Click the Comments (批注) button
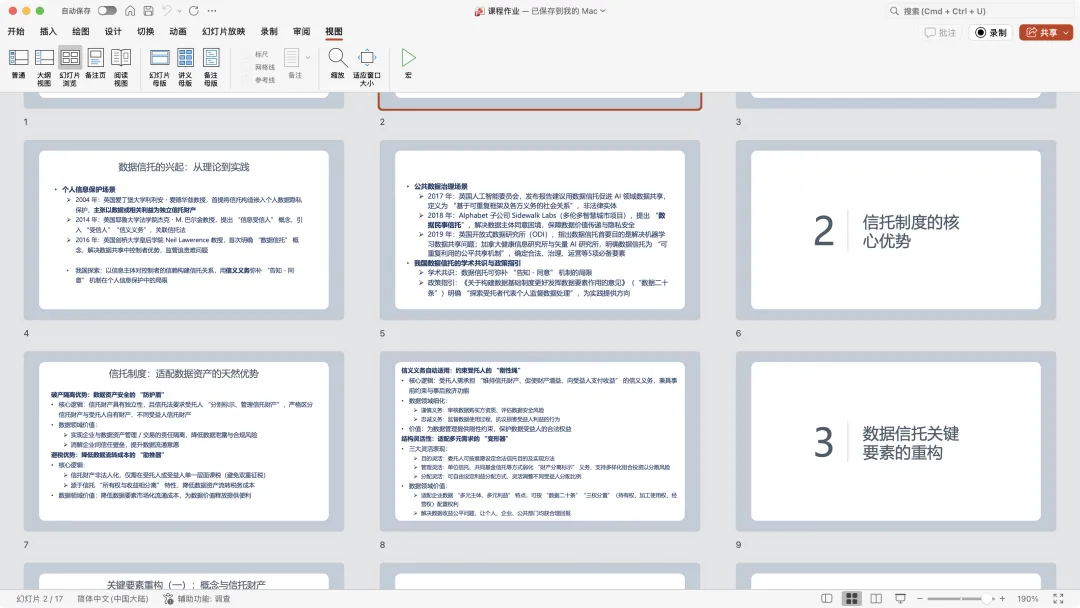The image size is (1080, 608). [x=940, y=32]
